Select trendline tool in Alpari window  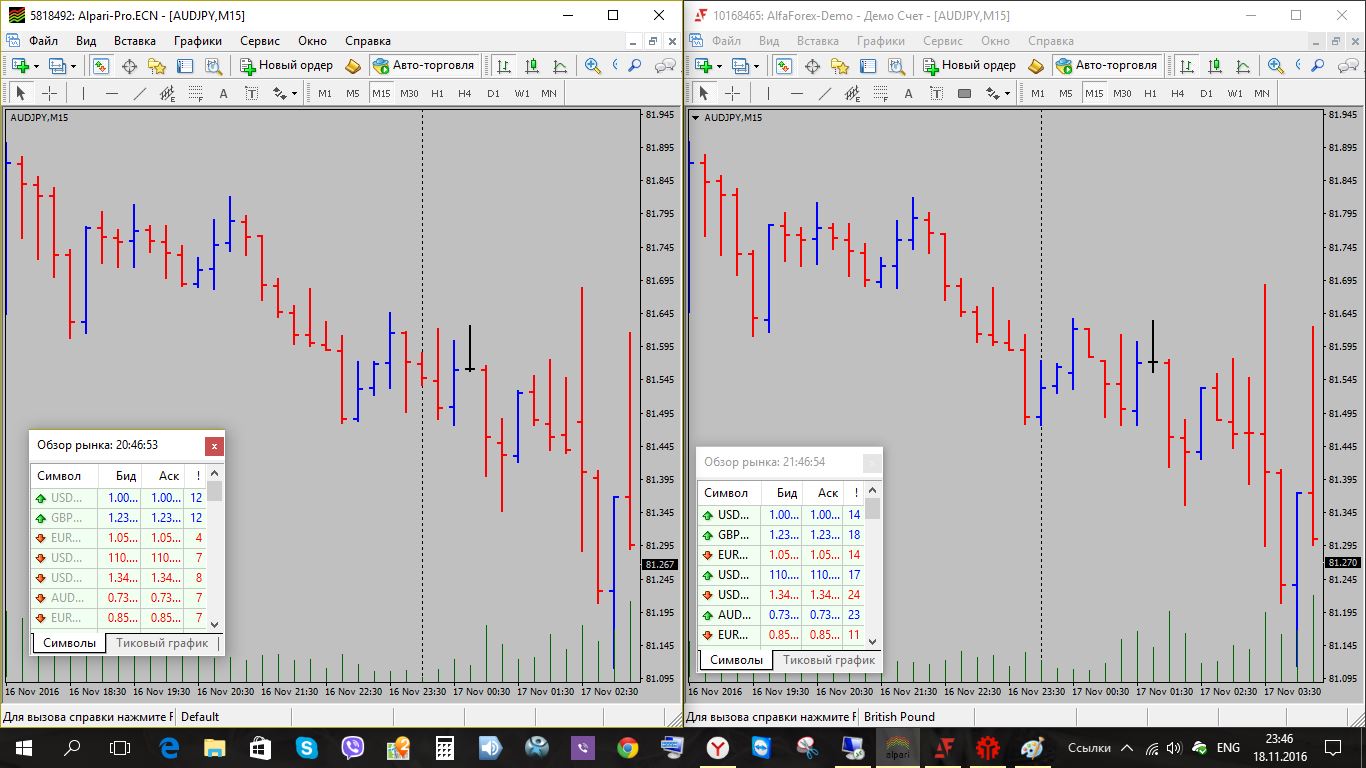139,93
